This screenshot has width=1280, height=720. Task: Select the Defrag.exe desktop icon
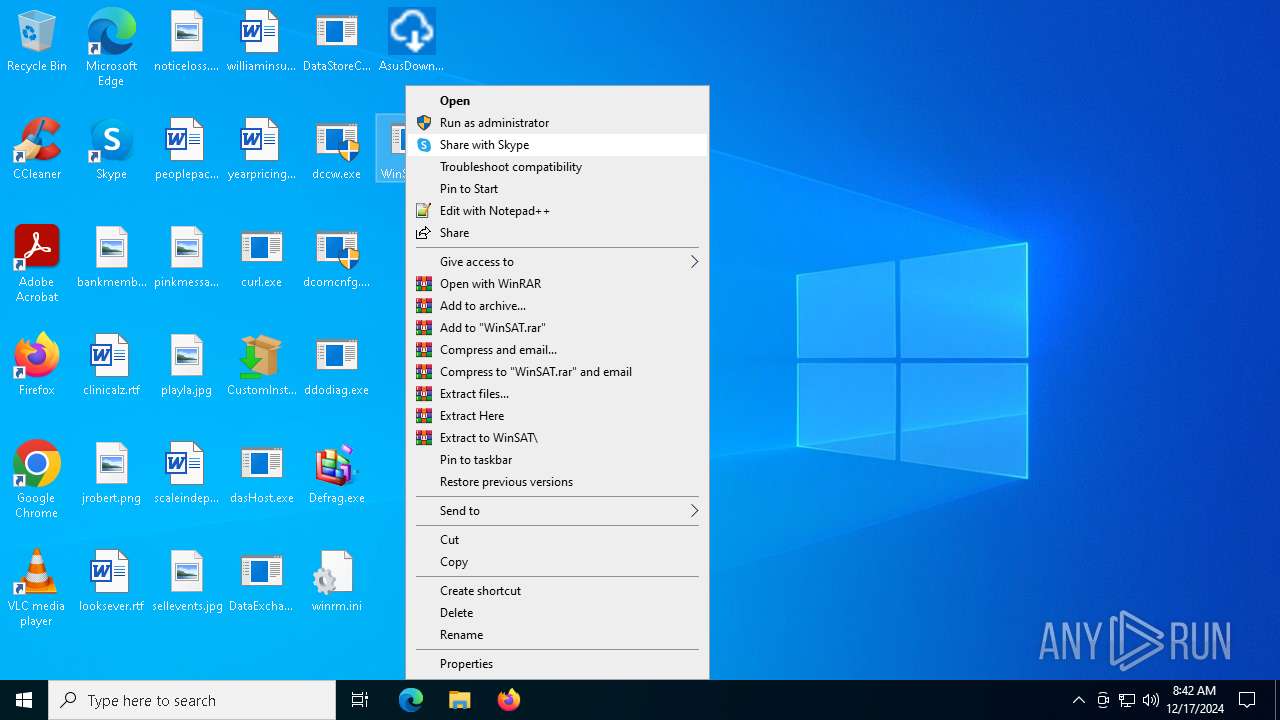tap(336, 473)
